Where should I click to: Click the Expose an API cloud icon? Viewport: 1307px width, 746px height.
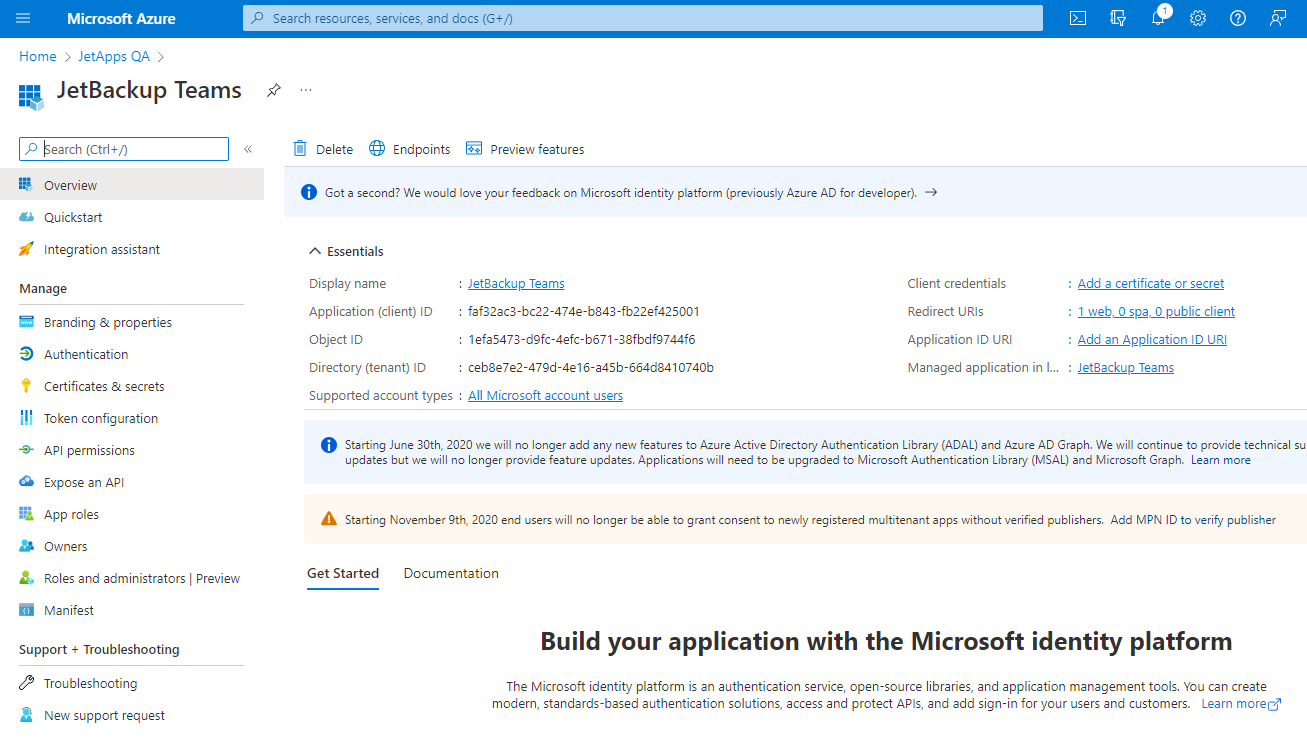[x=26, y=482]
